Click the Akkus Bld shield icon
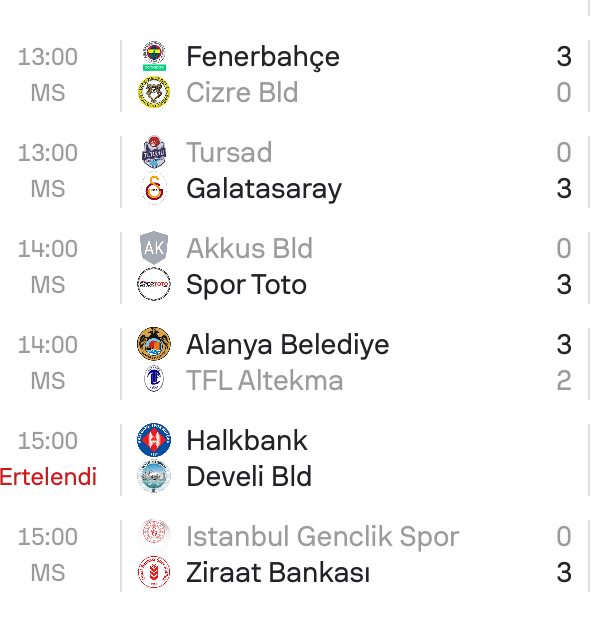This screenshot has width=596, height=618. (154, 248)
